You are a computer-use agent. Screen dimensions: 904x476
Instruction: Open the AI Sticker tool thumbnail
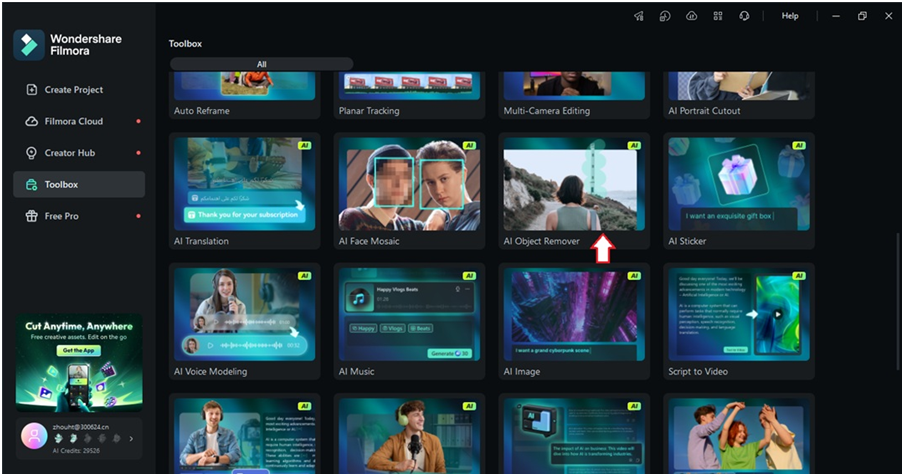tap(739, 184)
